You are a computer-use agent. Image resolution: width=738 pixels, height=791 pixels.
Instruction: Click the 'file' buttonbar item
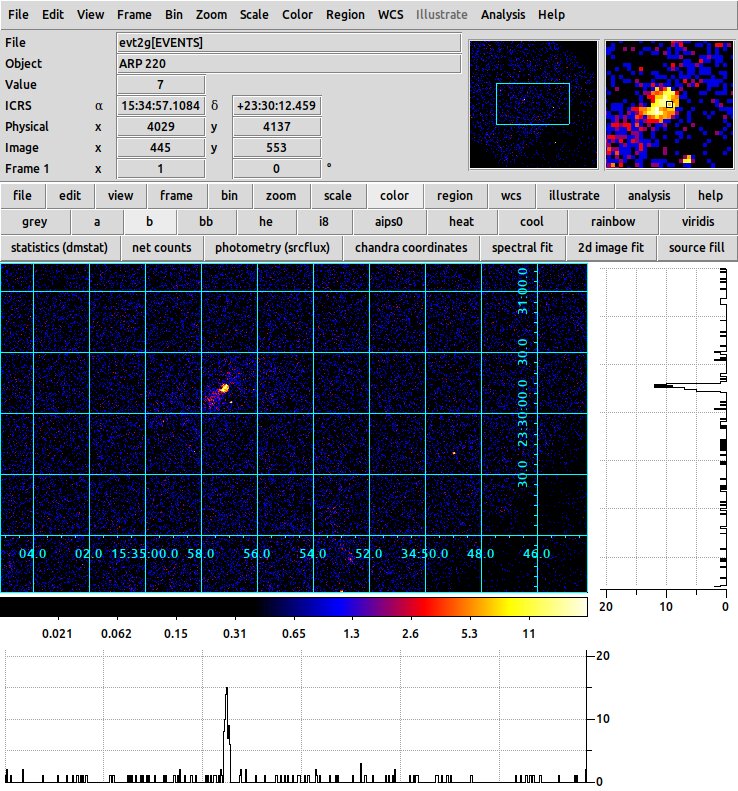(x=22, y=196)
